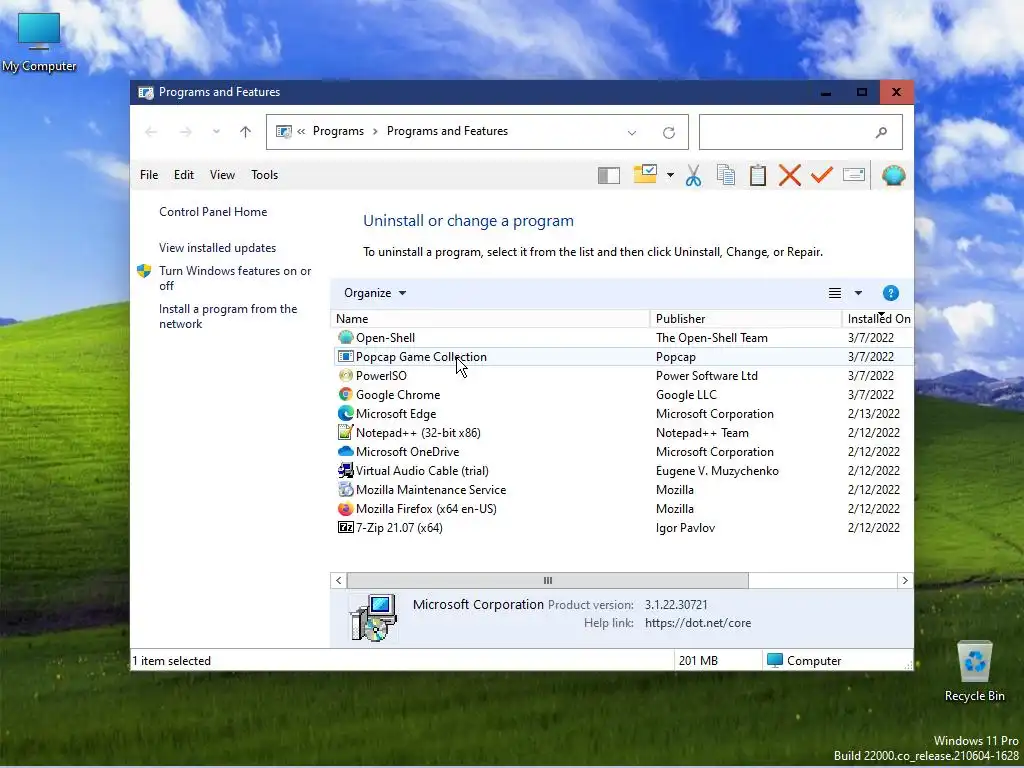Expand the folder options dropdown arrow

tap(670, 175)
